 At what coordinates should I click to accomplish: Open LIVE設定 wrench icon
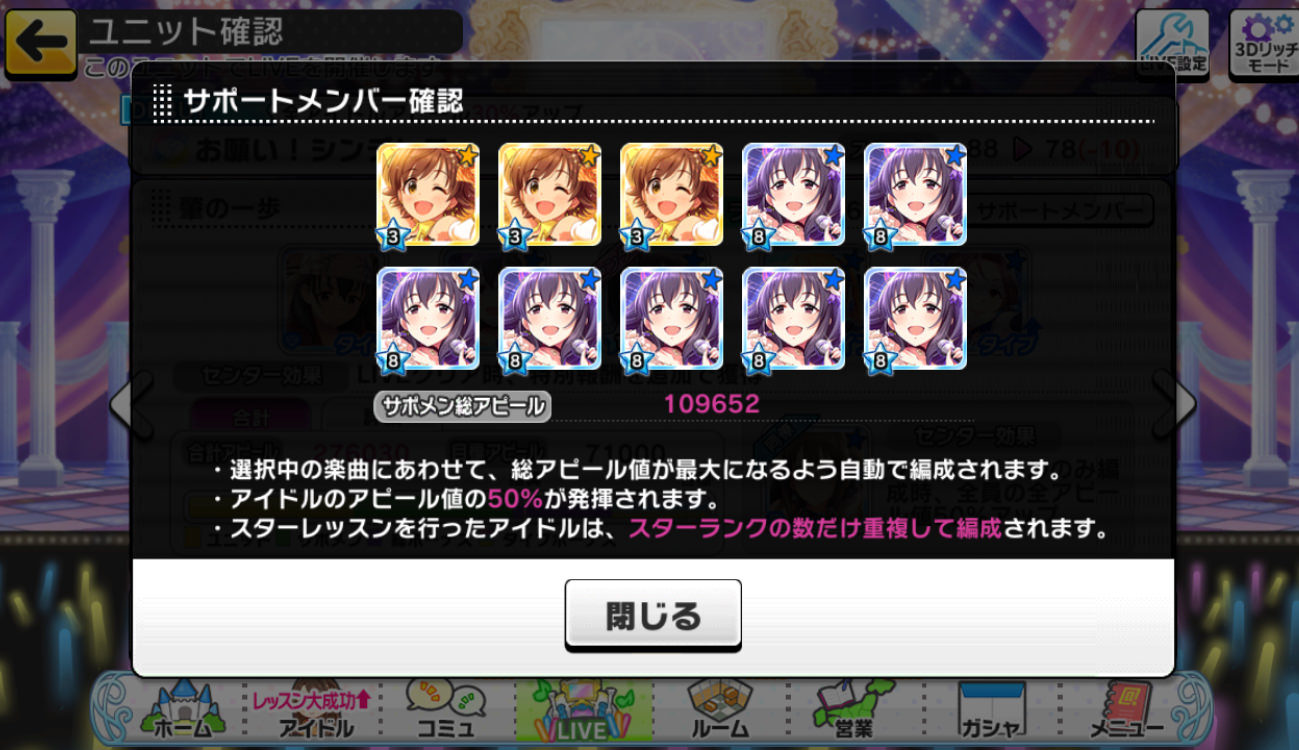(x=1173, y=42)
